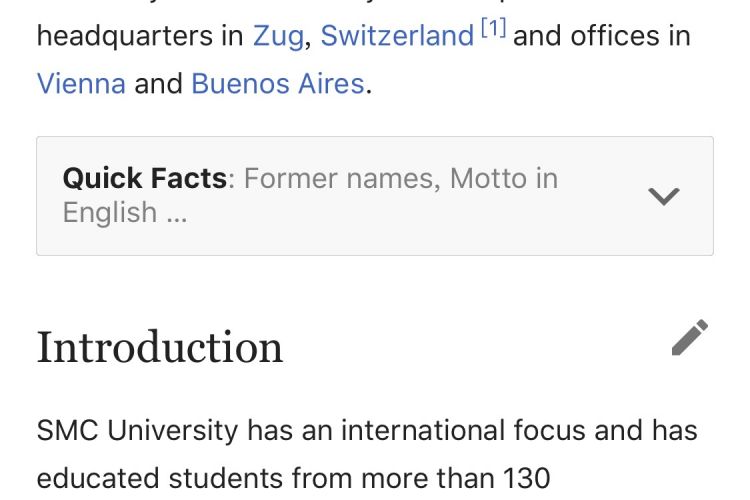Viewport: 750px width, 500px height.
Task: Click the word 'and' between Vienna and Buenos Aires
Action: [x=158, y=84]
